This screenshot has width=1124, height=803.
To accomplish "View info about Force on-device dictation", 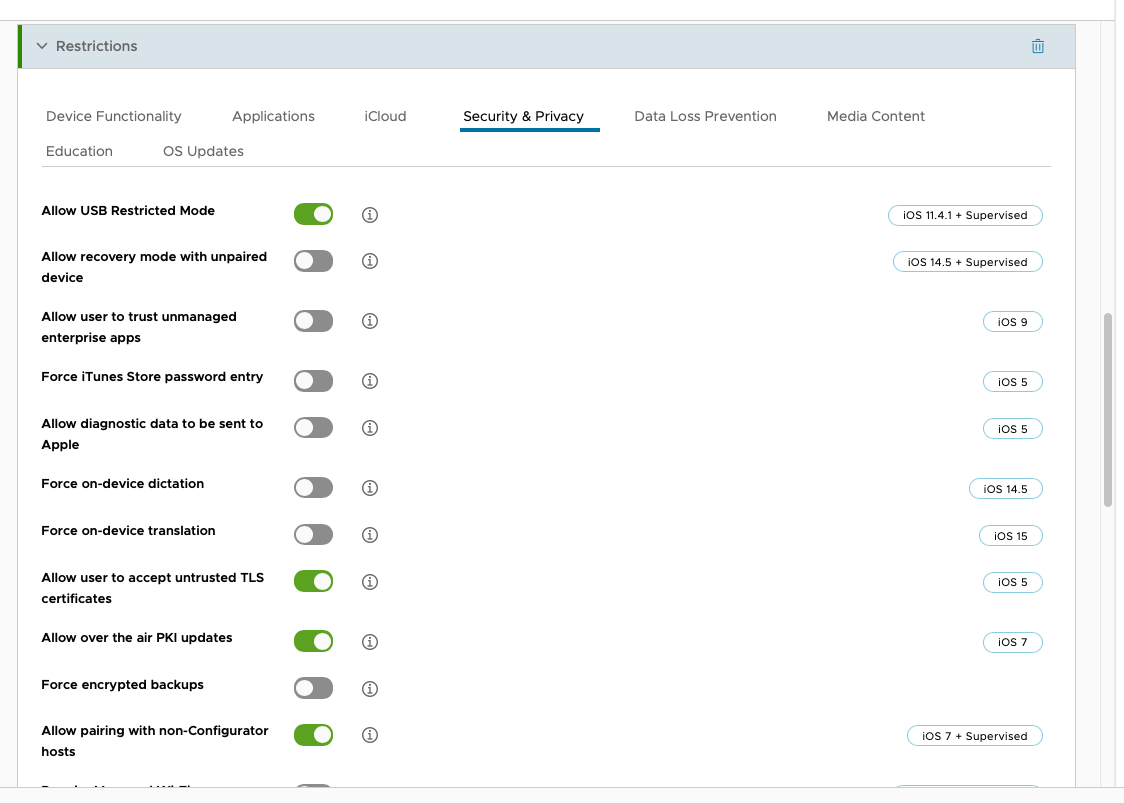I will pos(370,488).
